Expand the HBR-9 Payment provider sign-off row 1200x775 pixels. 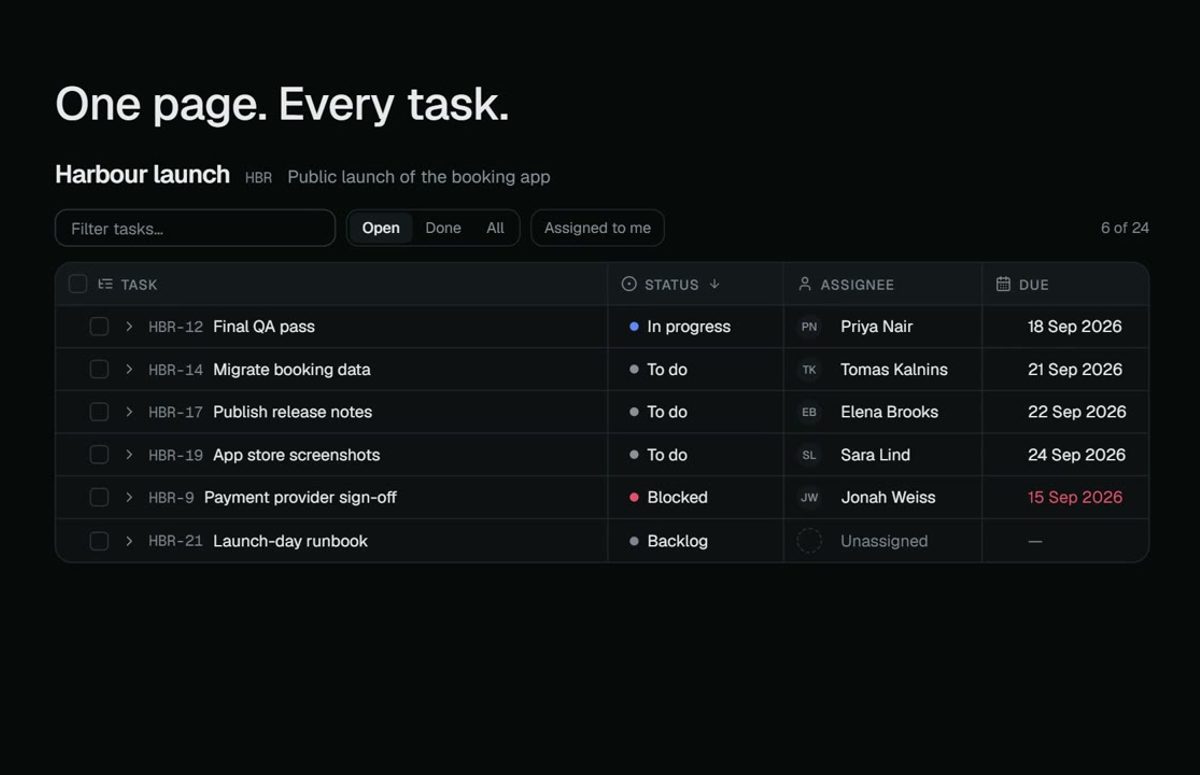click(x=129, y=497)
